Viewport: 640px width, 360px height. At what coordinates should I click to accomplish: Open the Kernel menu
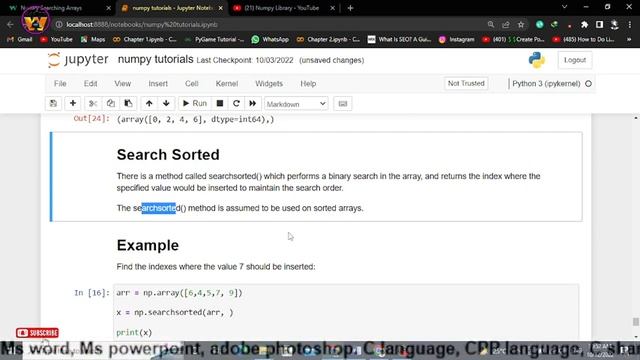tap(227, 84)
